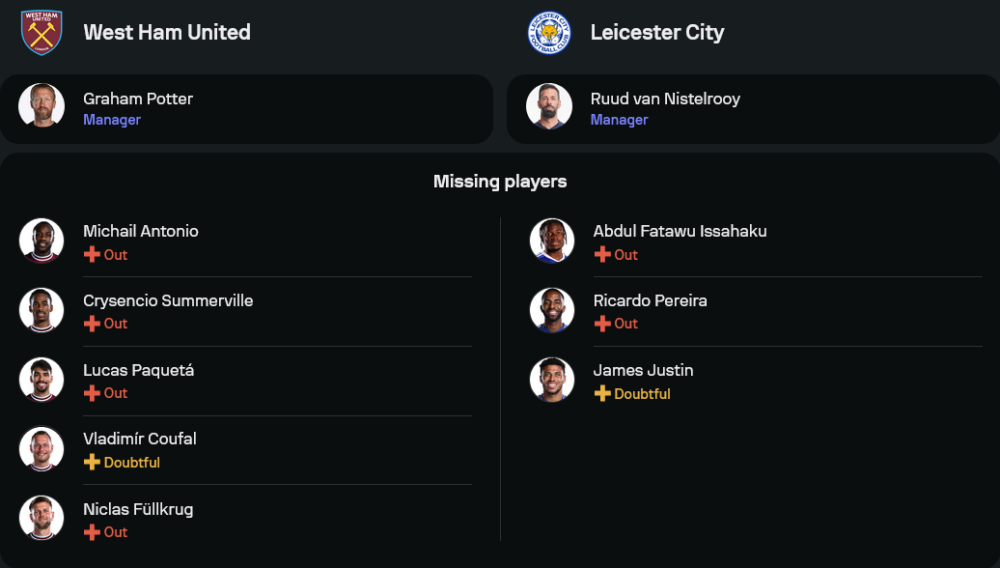This screenshot has height=568, width=1000.
Task: Open Graham Potter's avatar photo
Action: click(42, 106)
